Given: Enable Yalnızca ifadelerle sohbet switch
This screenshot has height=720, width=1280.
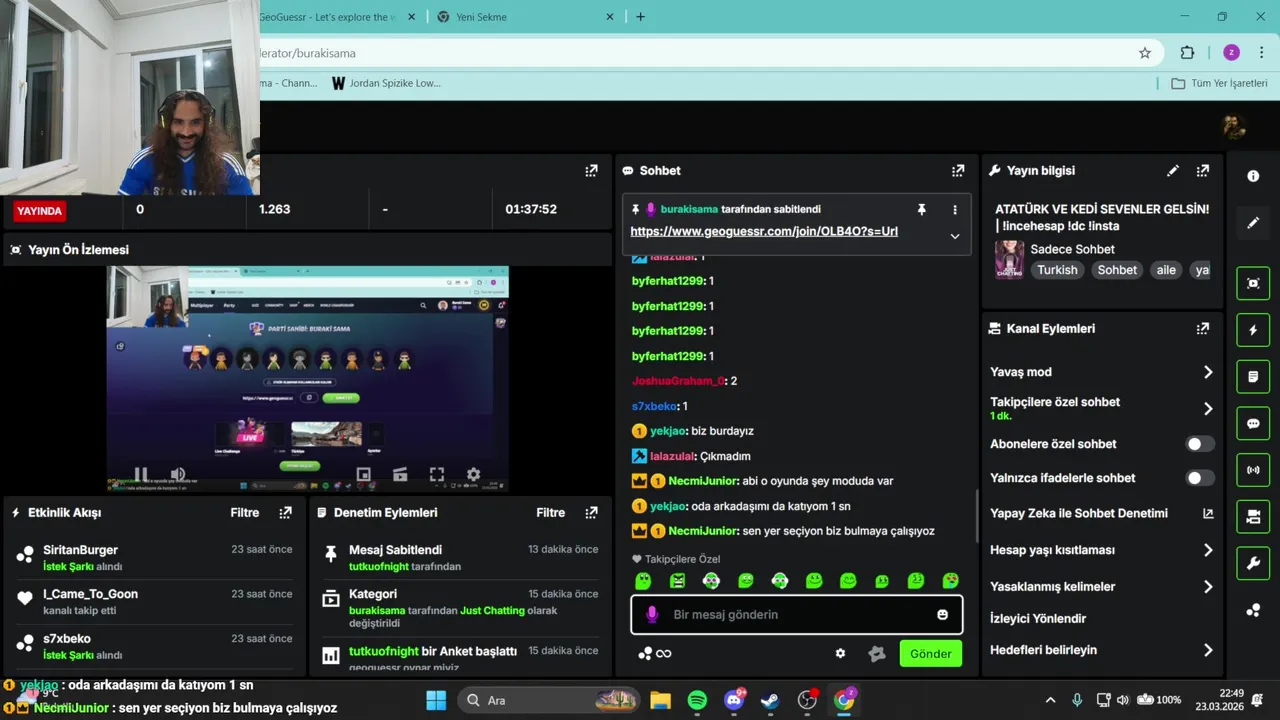Looking at the screenshot, I should [1200, 478].
